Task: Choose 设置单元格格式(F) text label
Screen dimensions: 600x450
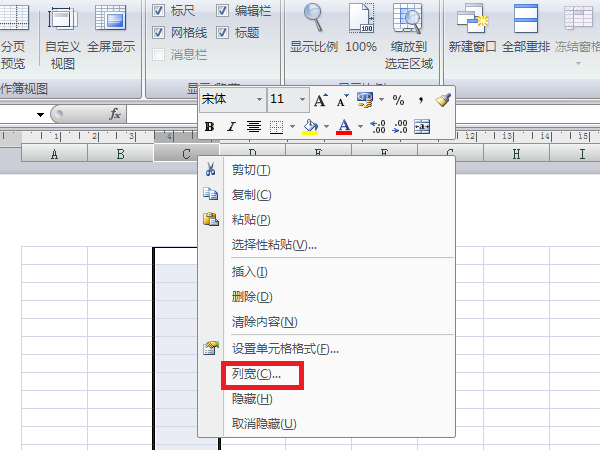Action: (x=285, y=349)
